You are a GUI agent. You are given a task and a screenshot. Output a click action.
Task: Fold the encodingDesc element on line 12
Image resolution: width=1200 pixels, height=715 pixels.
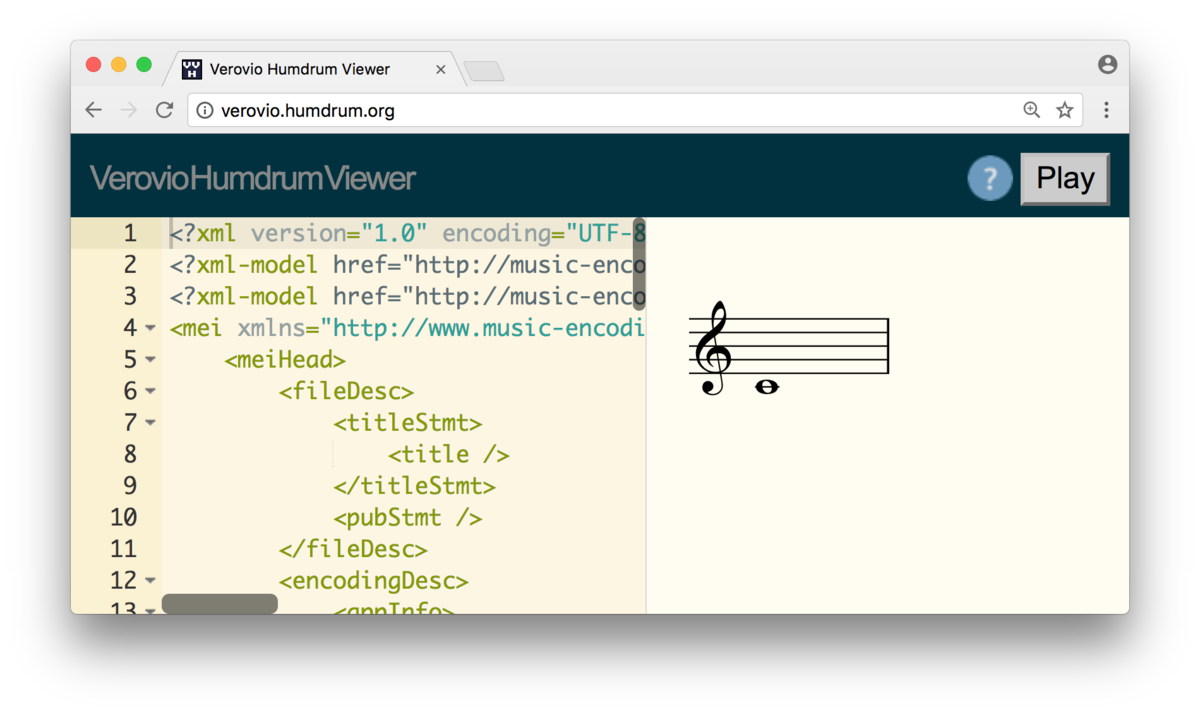[150, 581]
